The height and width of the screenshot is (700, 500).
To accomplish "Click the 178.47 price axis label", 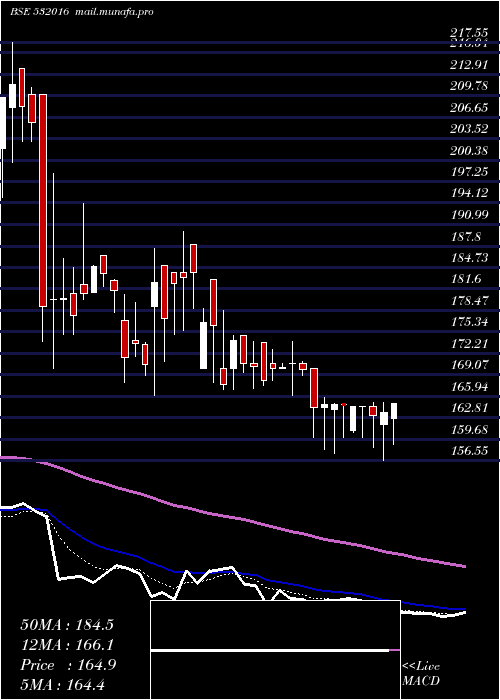I will 468,300.
